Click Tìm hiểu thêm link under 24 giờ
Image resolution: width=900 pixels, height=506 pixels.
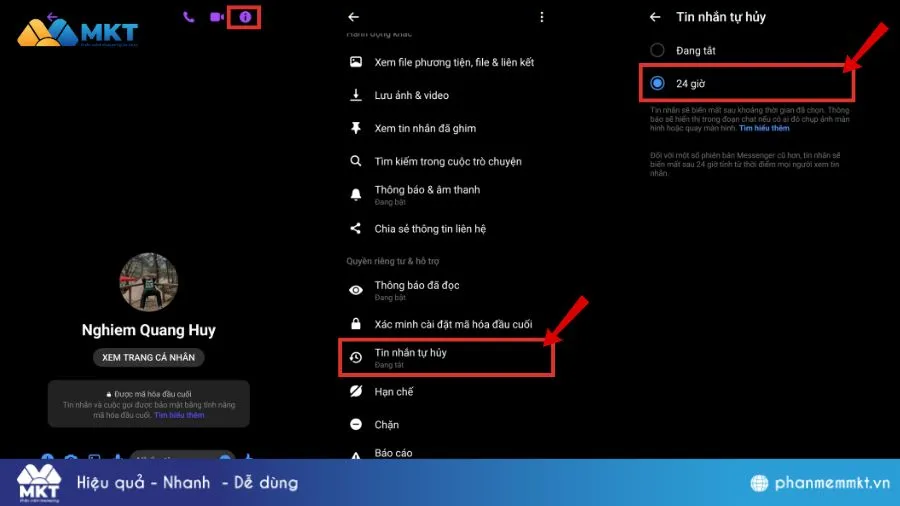[764, 128]
